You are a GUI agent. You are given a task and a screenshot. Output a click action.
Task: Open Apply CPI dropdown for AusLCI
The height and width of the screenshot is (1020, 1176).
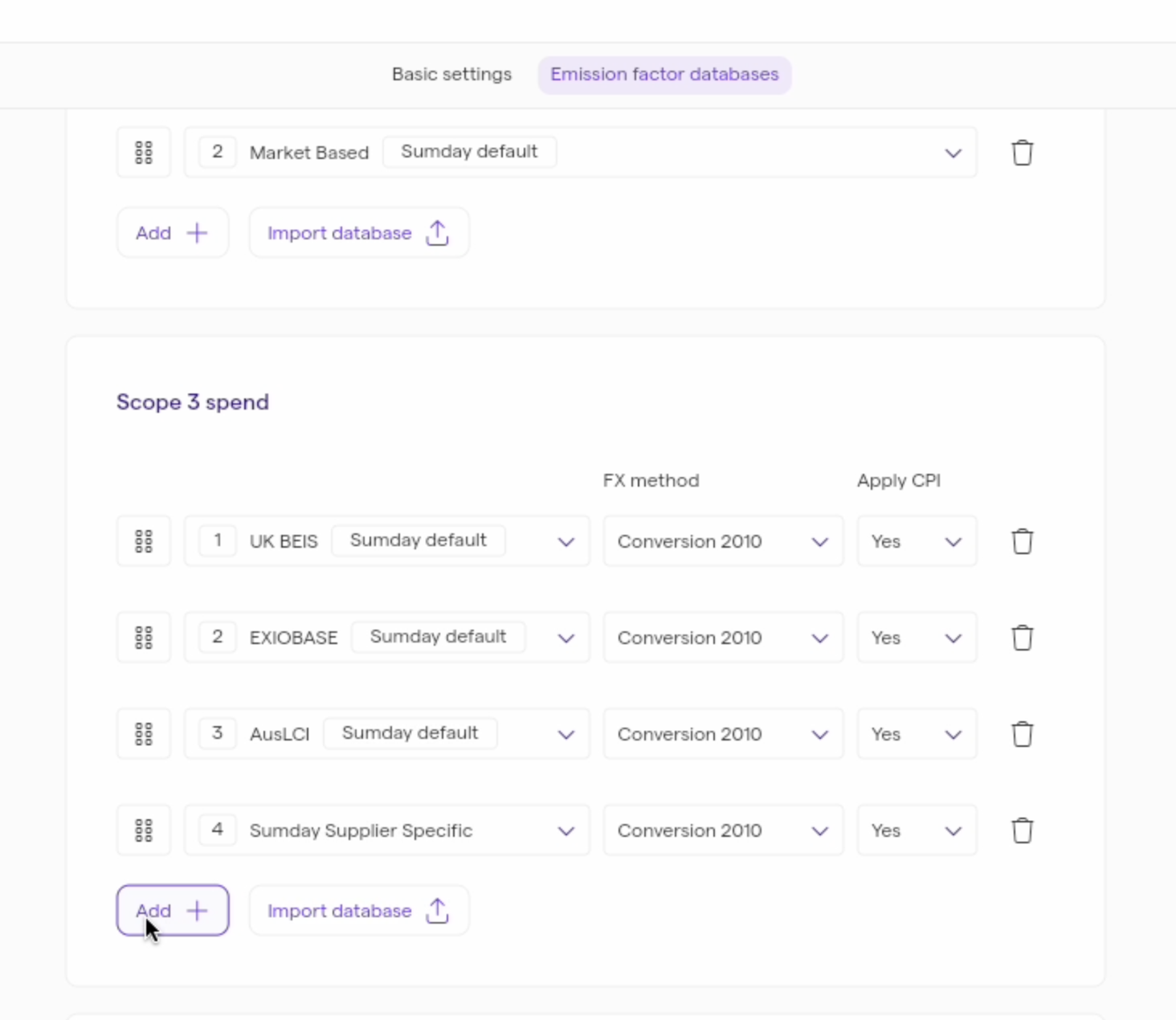[917, 734]
